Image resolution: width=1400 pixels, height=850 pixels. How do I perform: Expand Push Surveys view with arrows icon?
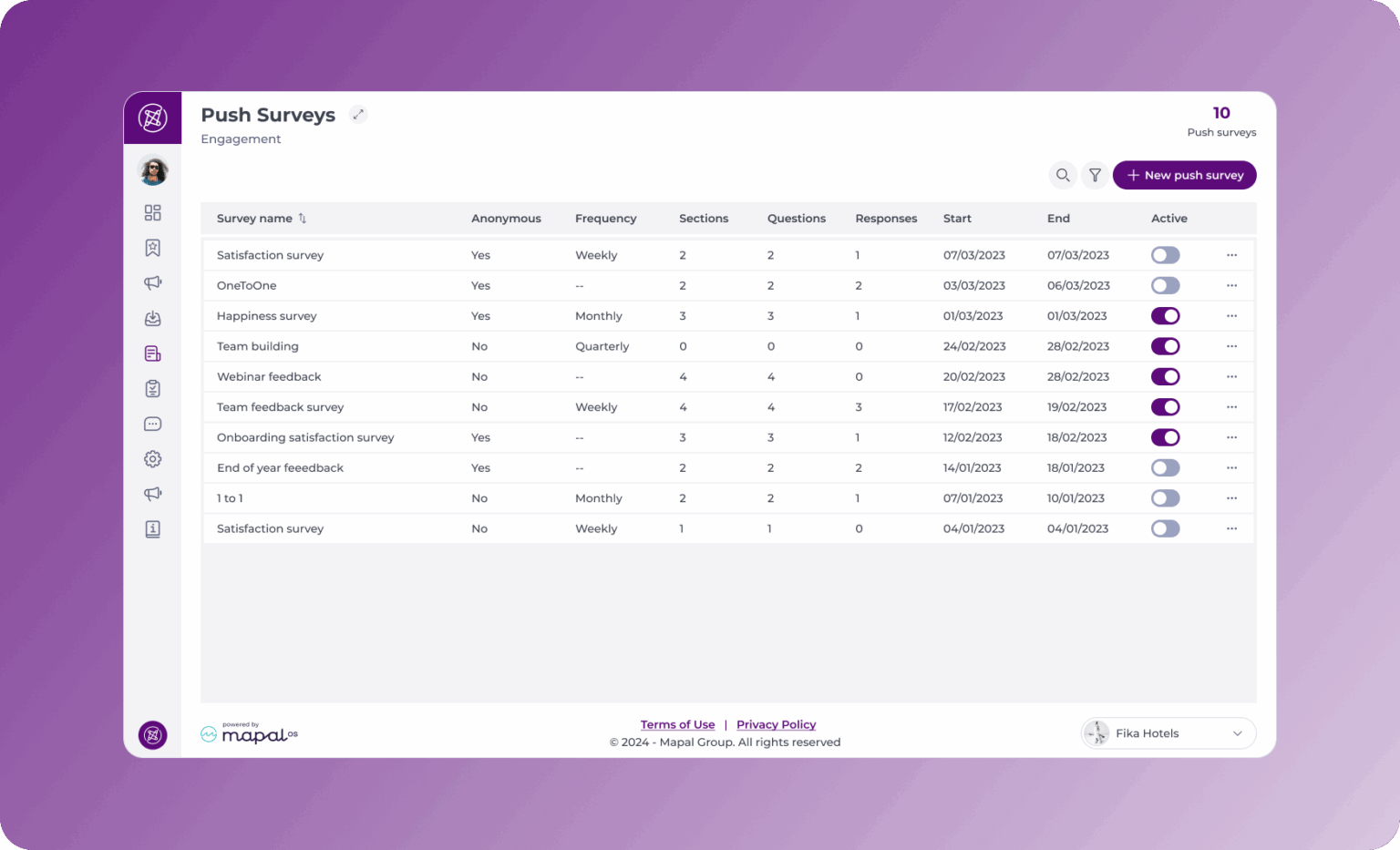359,114
